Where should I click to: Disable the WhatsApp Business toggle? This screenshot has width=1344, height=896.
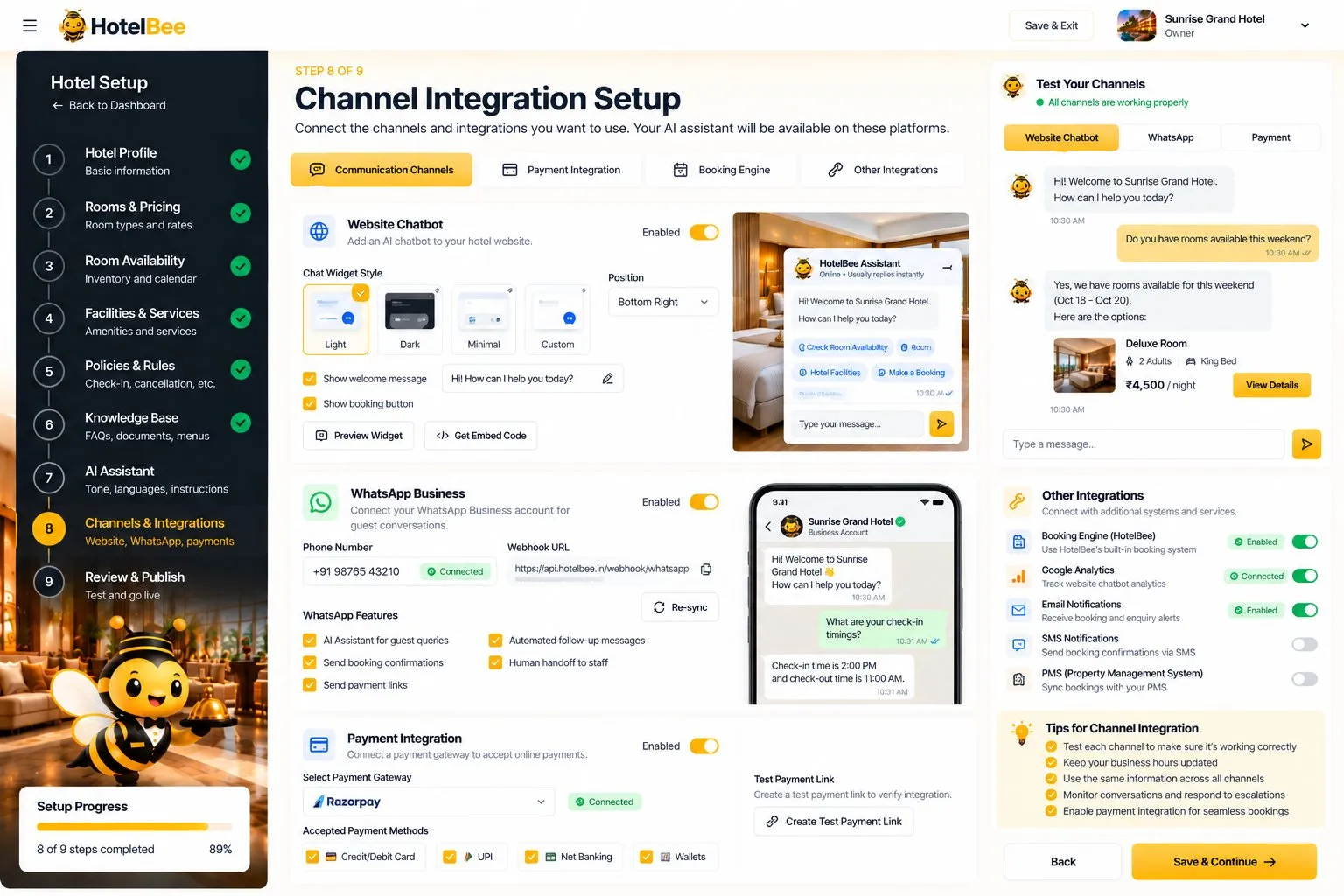703,502
